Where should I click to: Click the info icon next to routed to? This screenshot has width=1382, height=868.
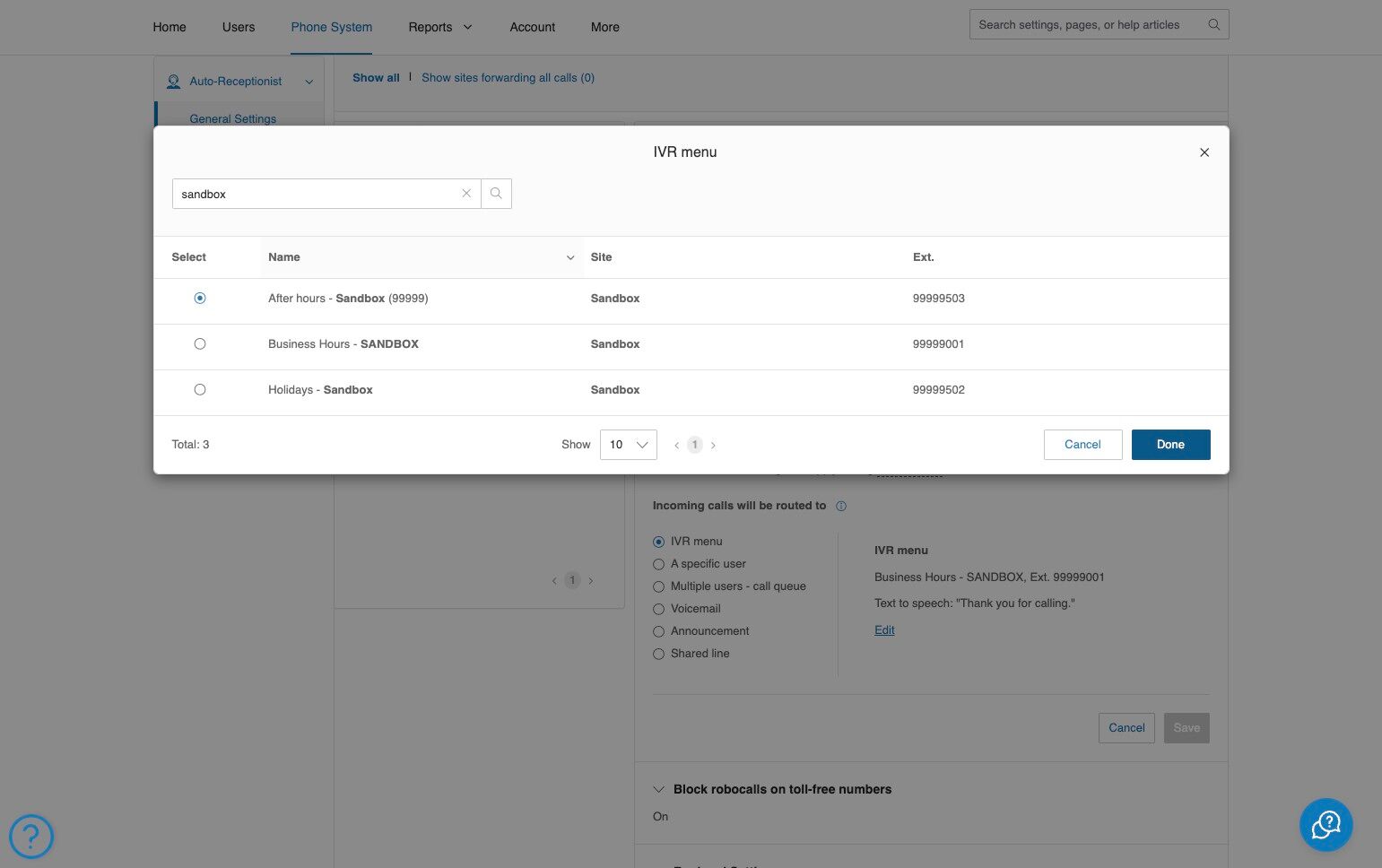[x=841, y=506]
